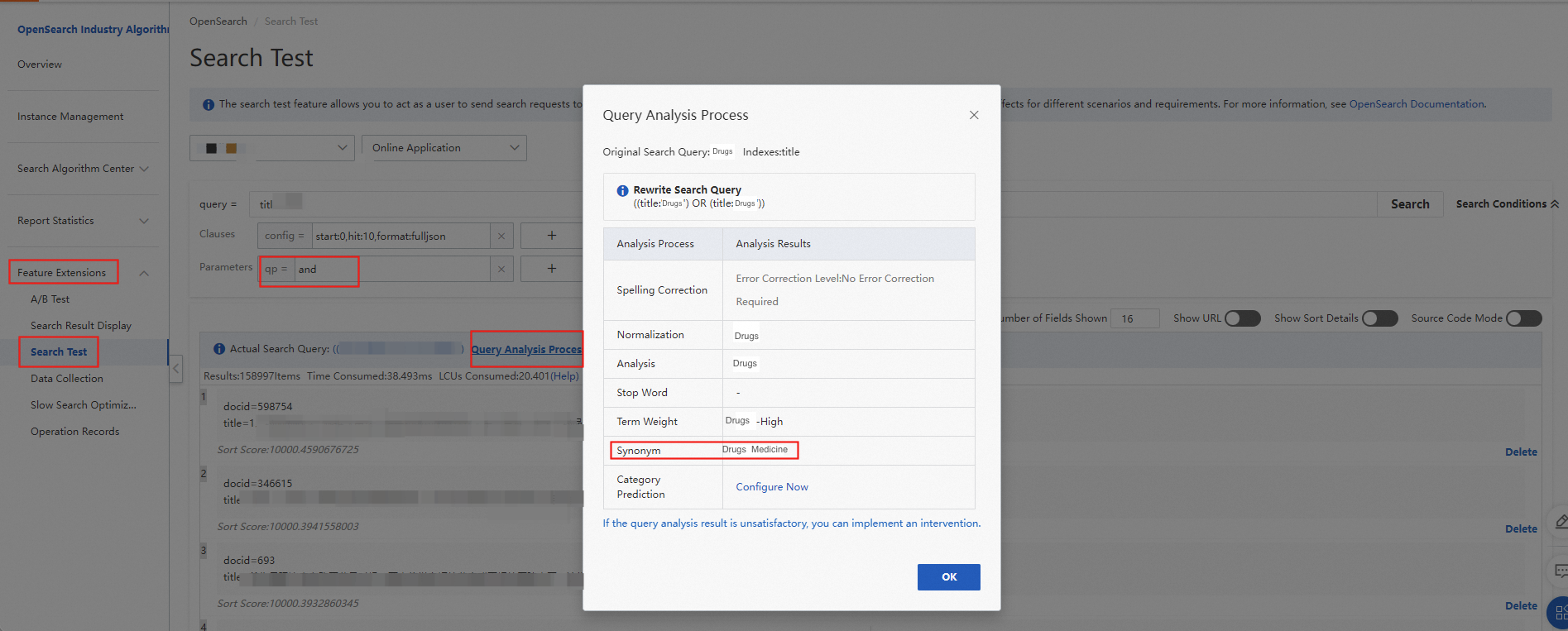This screenshot has height=631, width=1568.
Task: Remove the config clause with X icon
Action: click(501, 236)
